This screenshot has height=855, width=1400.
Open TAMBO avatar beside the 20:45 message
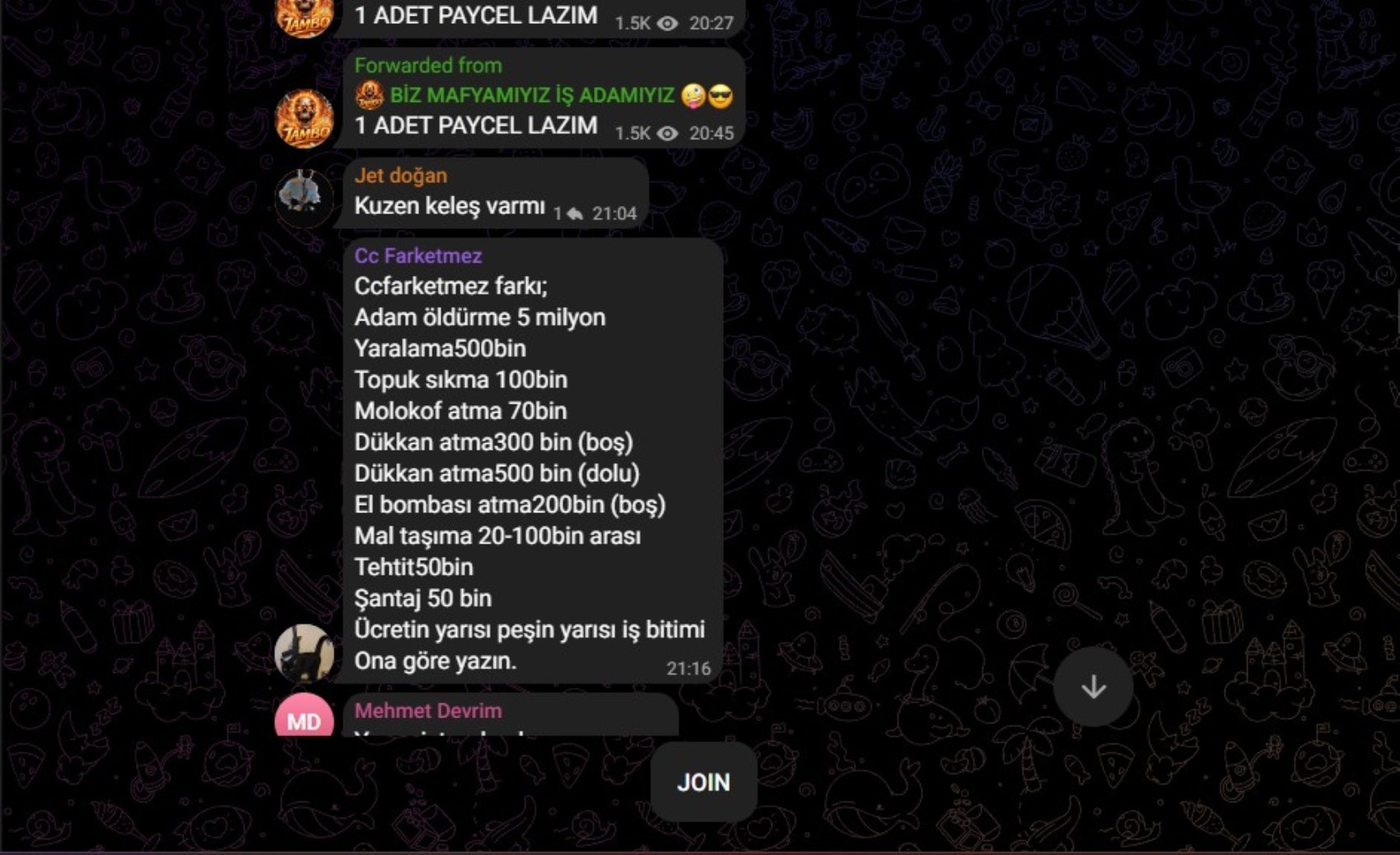(x=304, y=119)
